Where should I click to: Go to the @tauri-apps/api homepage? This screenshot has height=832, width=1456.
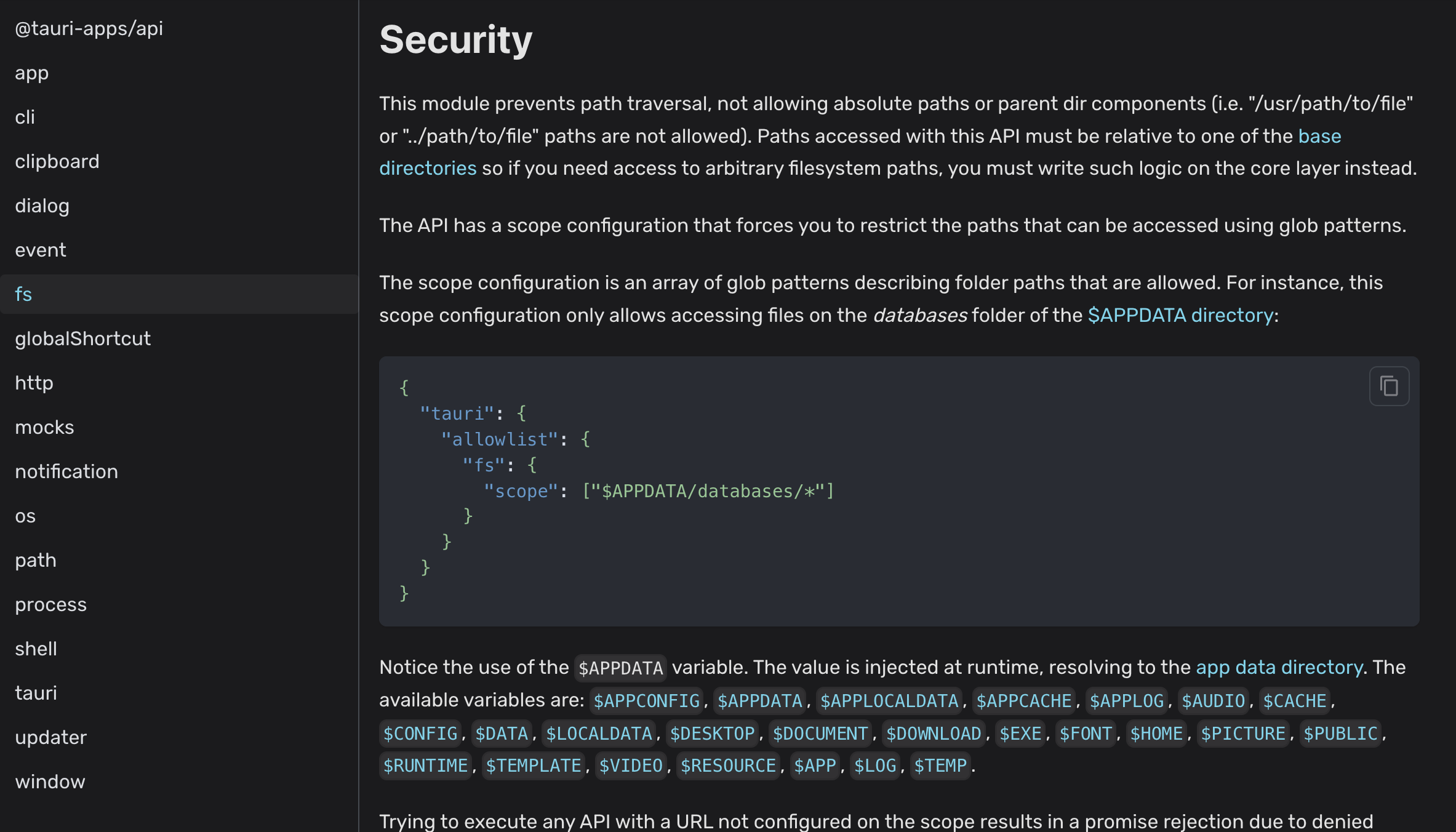tap(89, 28)
